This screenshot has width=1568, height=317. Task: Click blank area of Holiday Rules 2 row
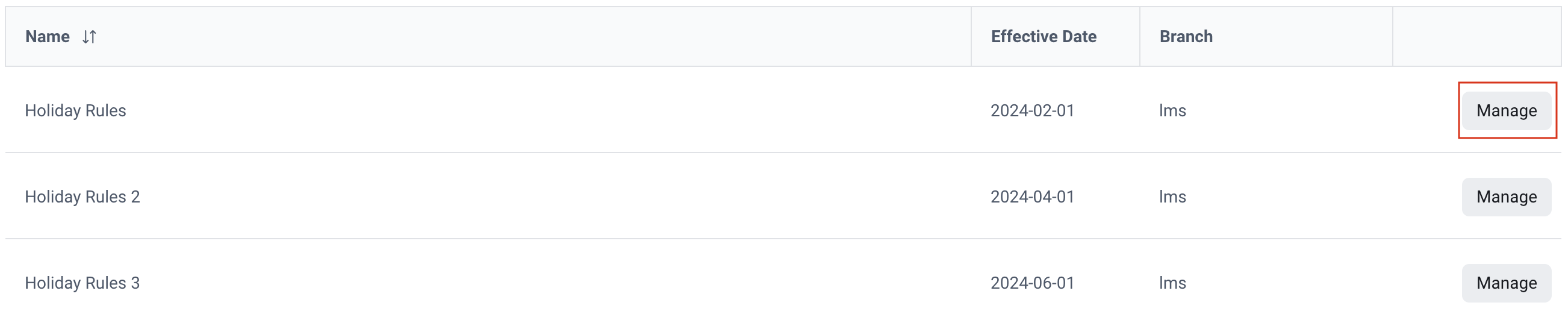tap(548, 196)
